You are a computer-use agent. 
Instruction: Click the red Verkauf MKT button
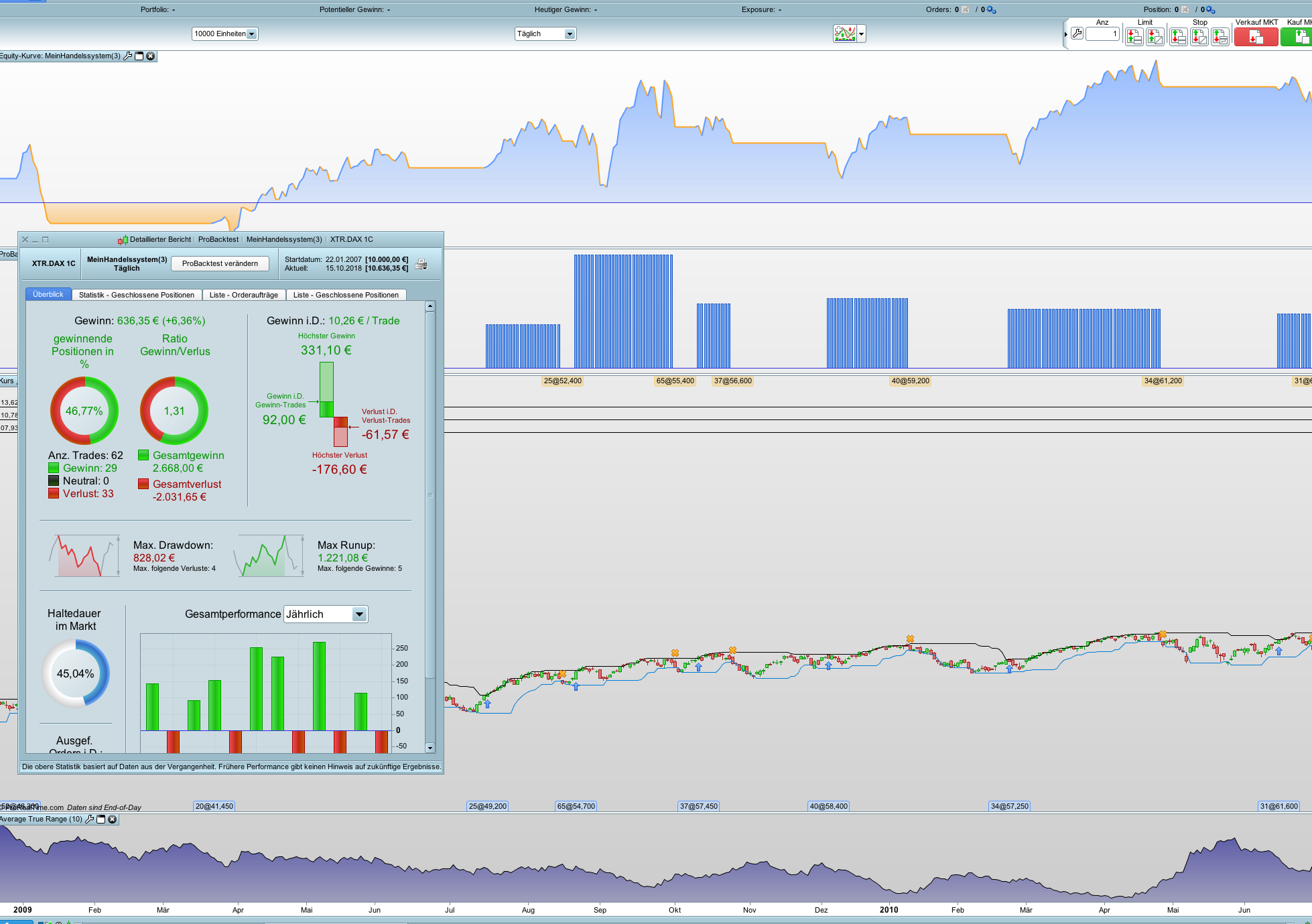pyautogui.click(x=1255, y=36)
